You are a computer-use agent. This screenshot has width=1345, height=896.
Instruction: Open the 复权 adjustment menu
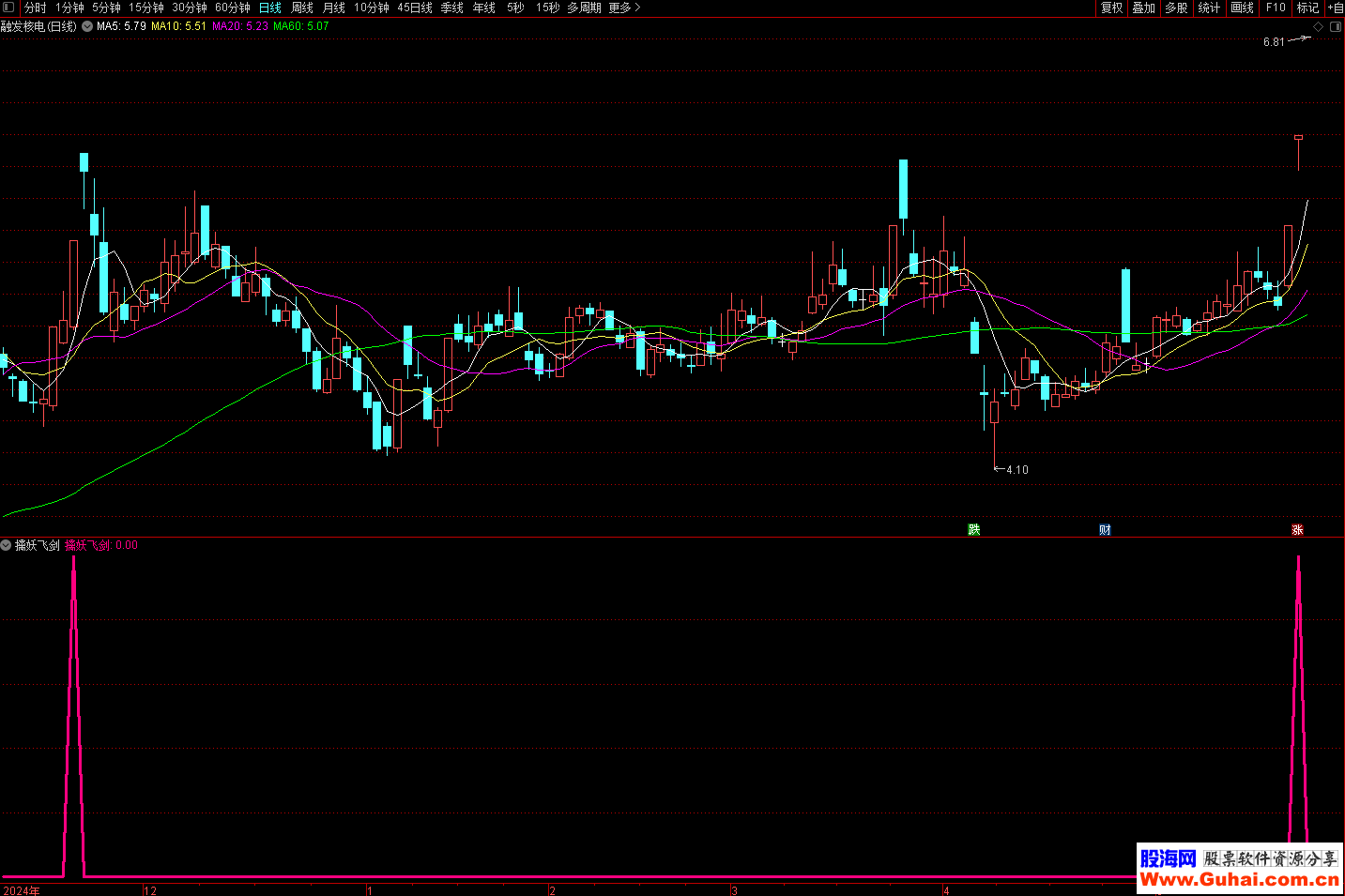tap(1112, 8)
